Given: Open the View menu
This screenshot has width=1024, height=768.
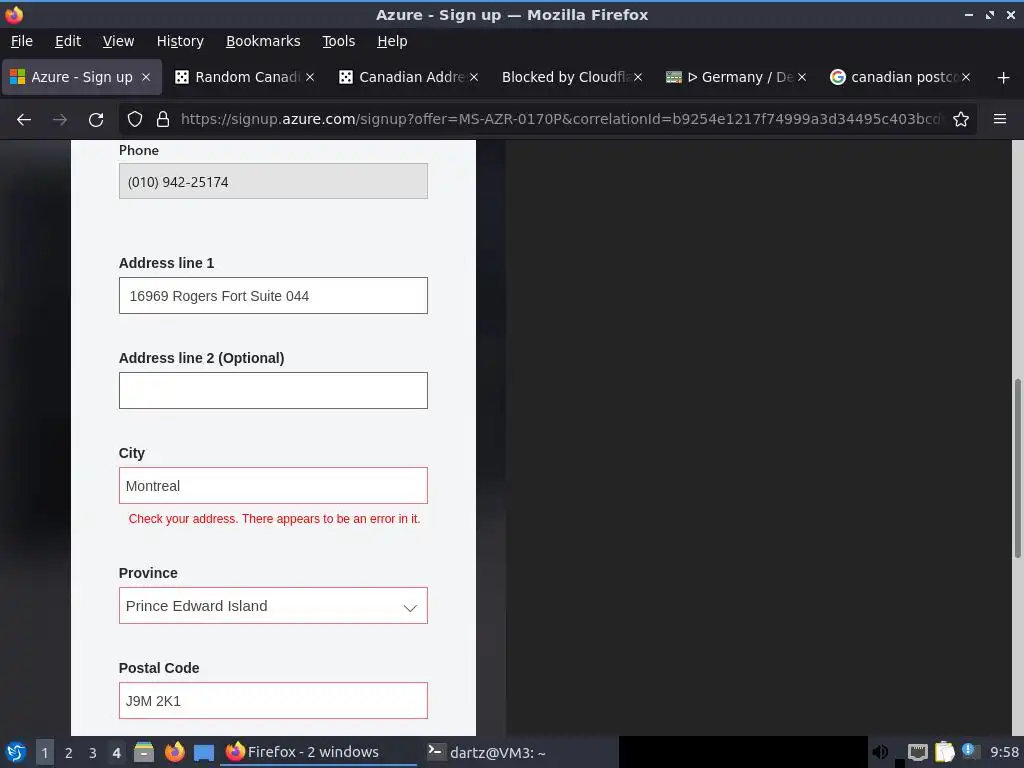Looking at the screenshot, I should click(118, 41).
